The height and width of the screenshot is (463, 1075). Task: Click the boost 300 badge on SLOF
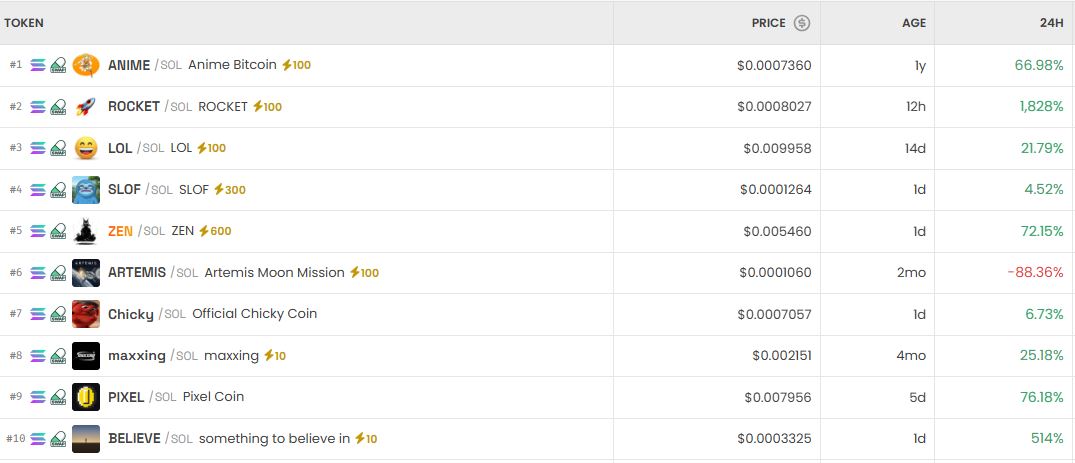[229, 190]
